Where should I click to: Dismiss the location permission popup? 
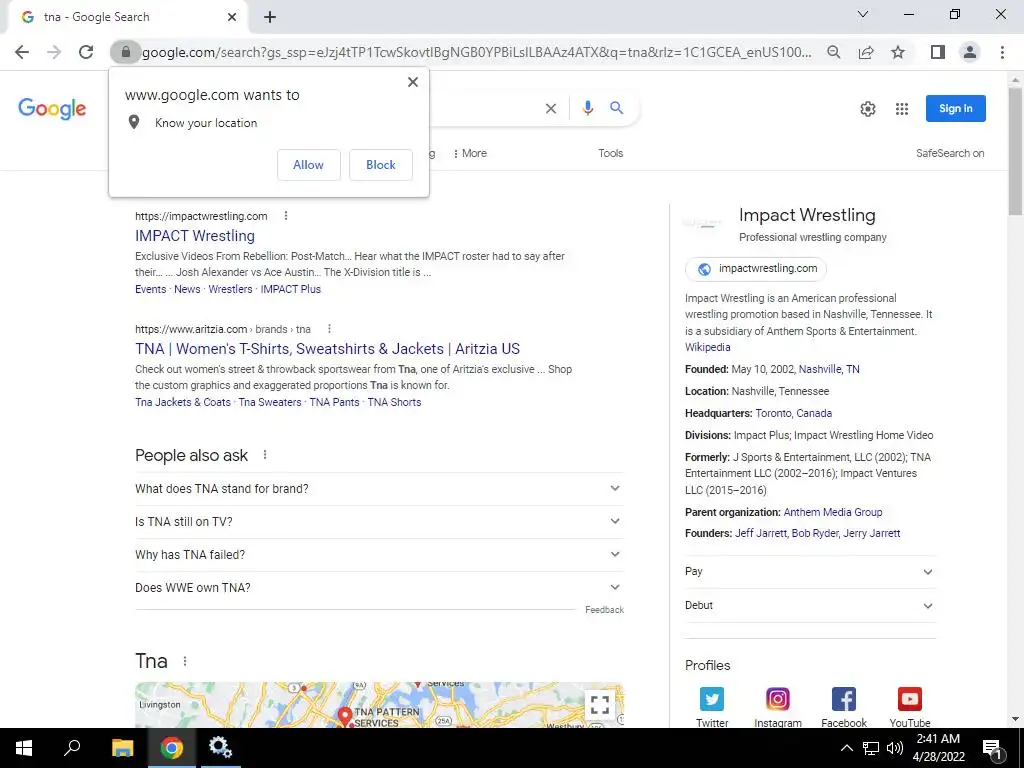(413, 82)
